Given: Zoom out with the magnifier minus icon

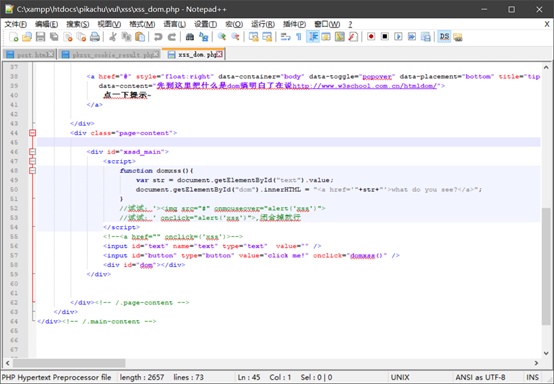Looking at the screenshot, I should tap(235, 37).
